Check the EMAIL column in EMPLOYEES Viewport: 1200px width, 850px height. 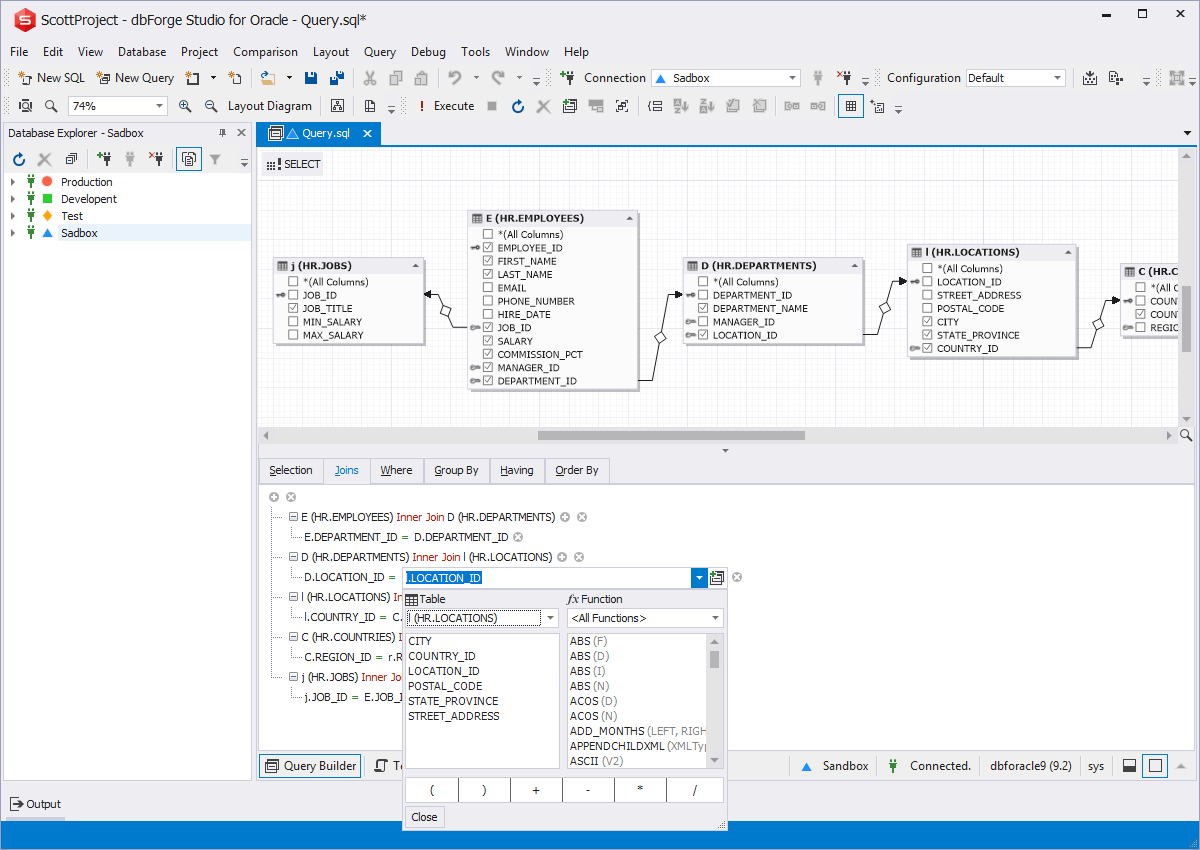click(x=488, y=288)
